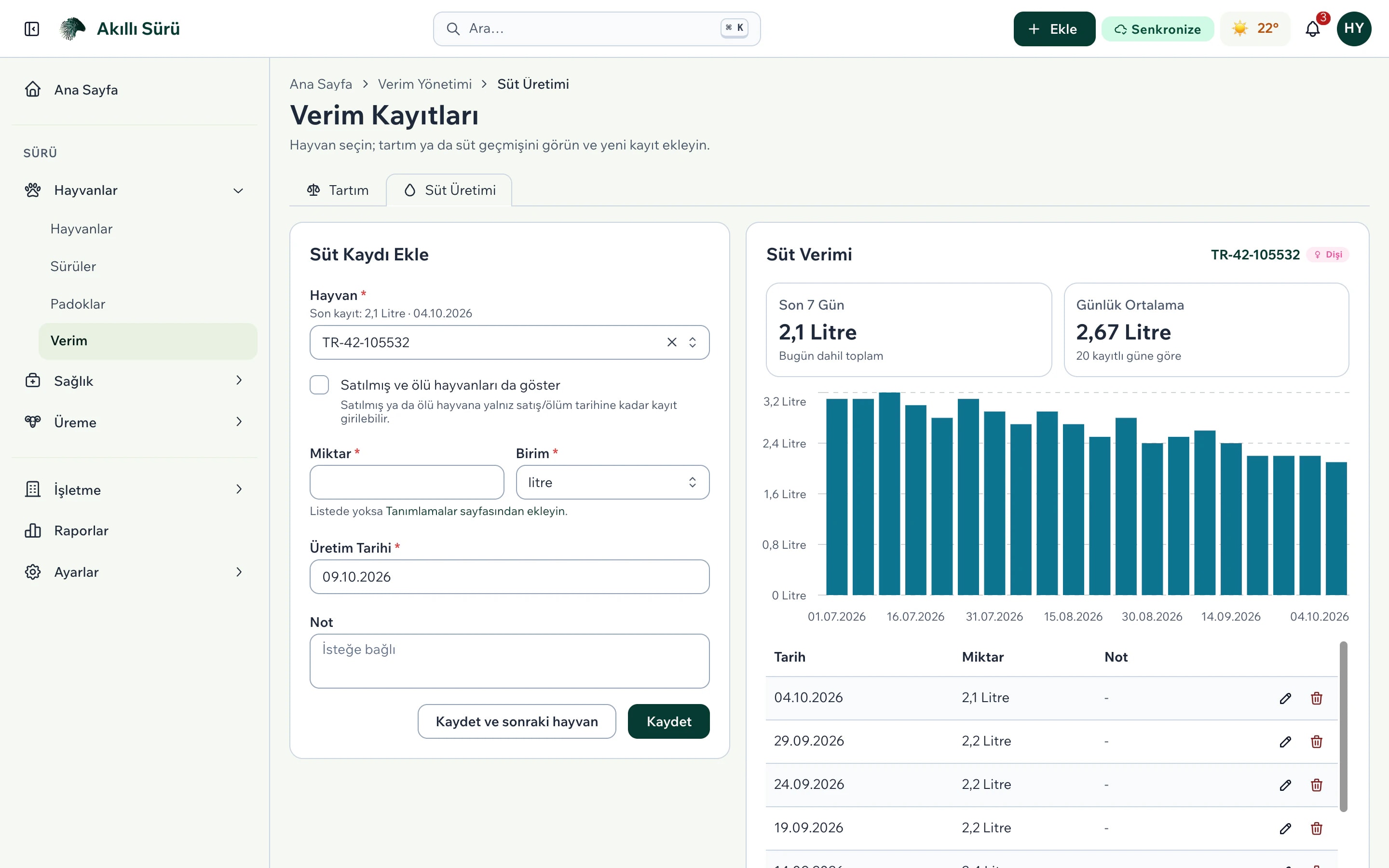Click the Senkronize button
The image size is (1389, 868).
click(1157, 29)
